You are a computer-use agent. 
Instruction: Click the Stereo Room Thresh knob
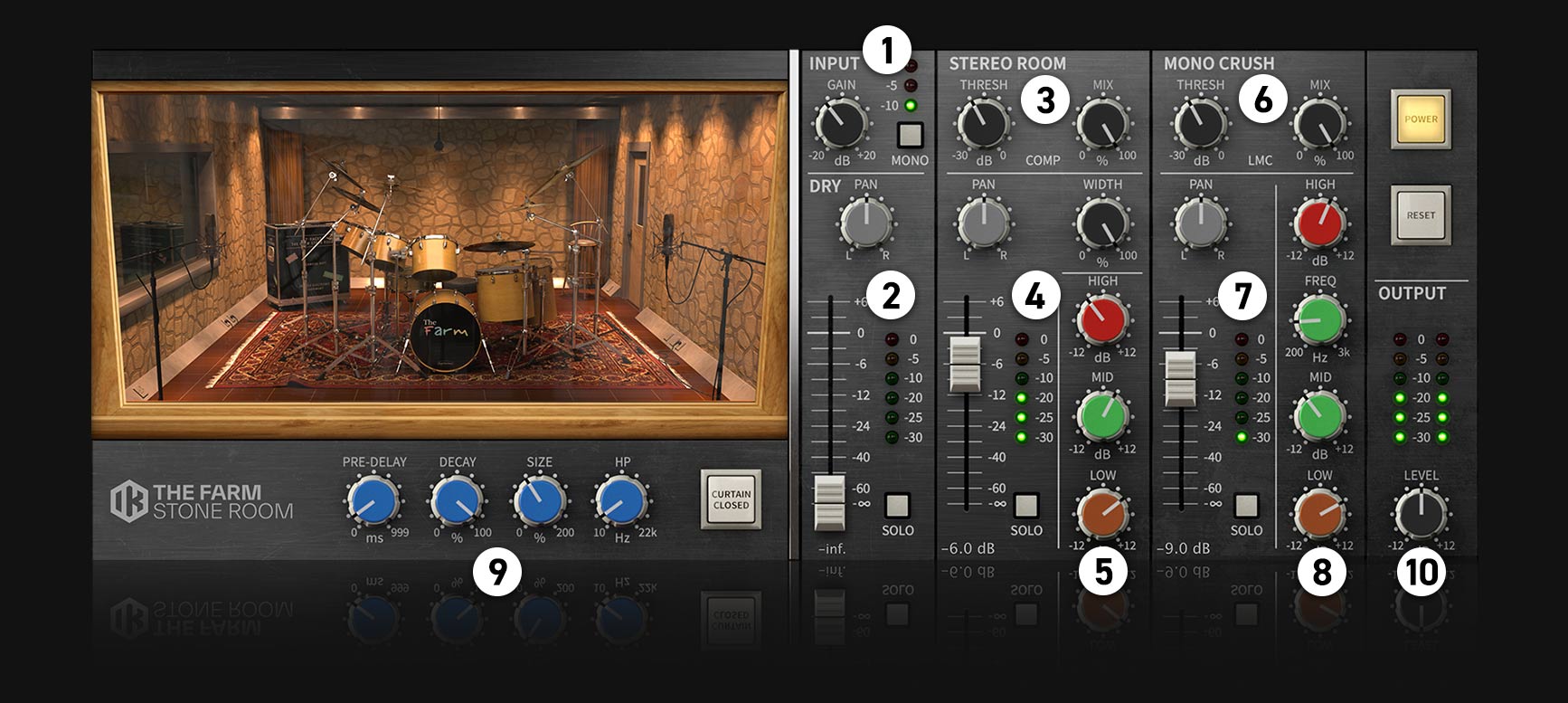tap(983, 123)
